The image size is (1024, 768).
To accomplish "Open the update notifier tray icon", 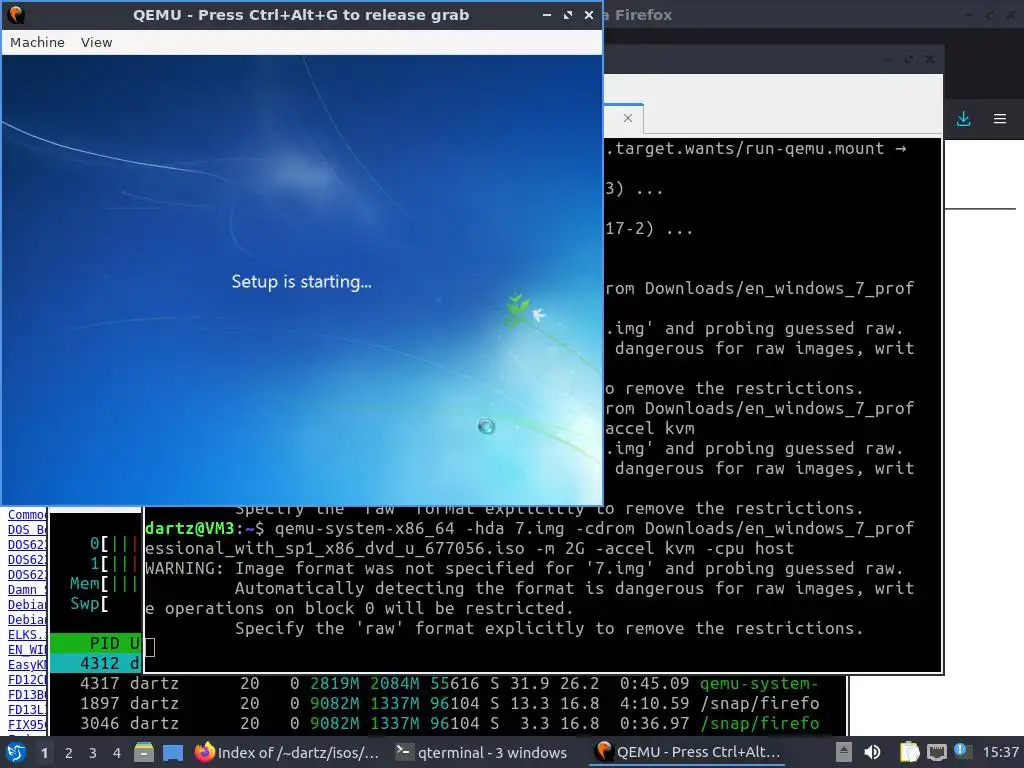I will (x=962, y=751).
